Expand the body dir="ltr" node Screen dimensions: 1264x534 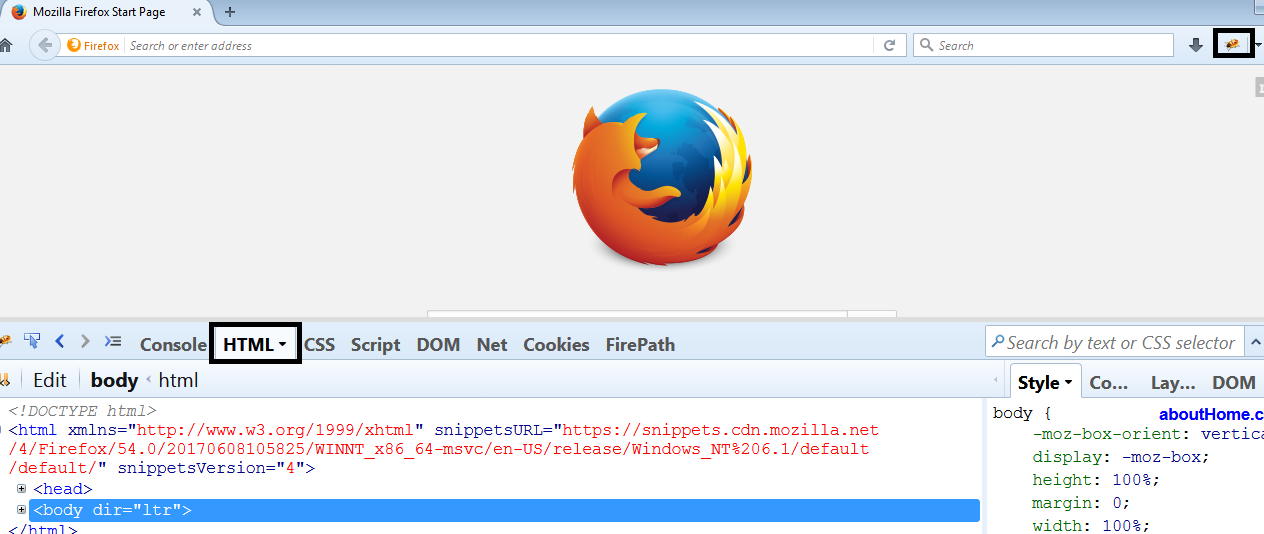pyautogui.click(x=22, y=510)
